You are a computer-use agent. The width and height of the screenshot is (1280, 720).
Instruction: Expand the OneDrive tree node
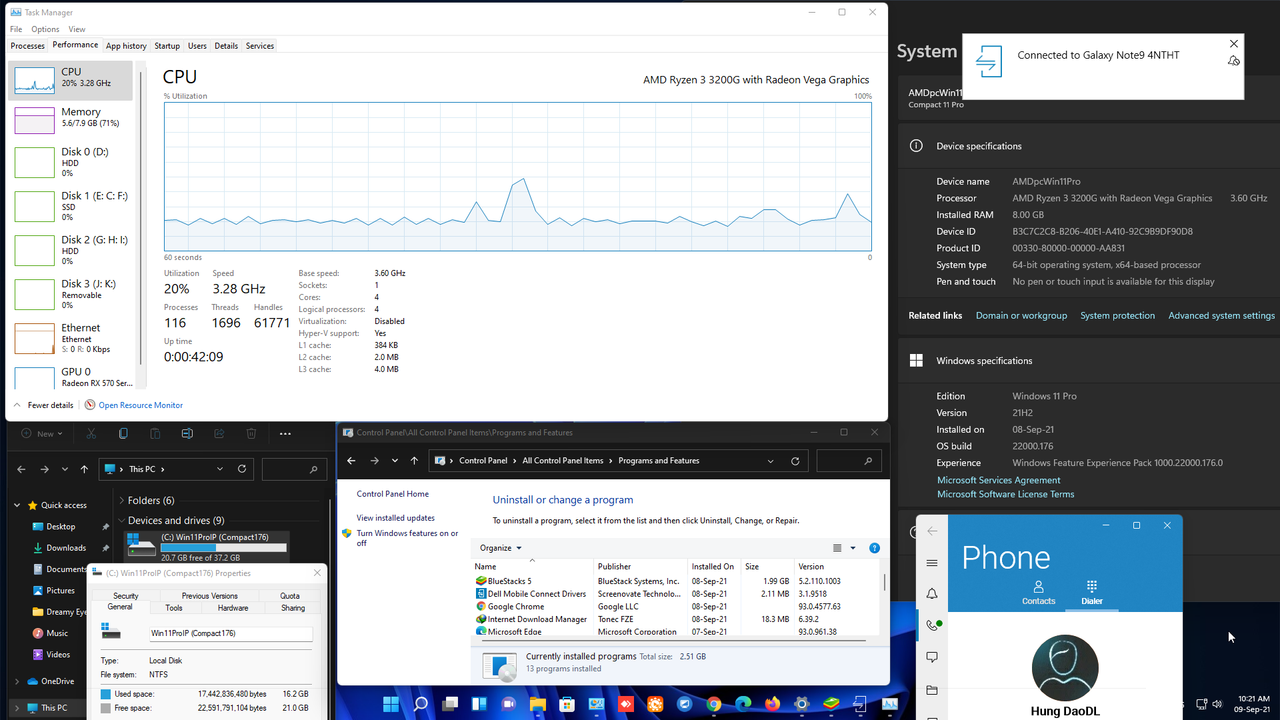coord(17,681)
